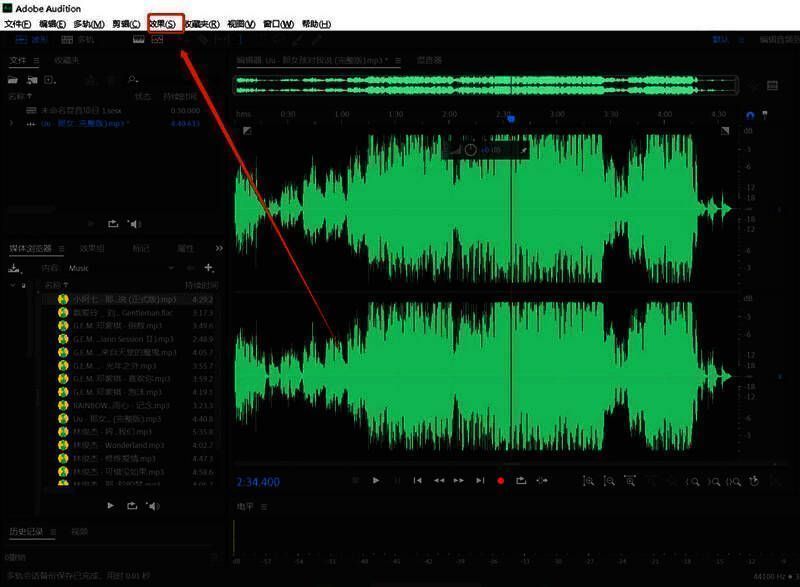Switch to waveform editor view button
The height and width of the screenshot is (587, 800).
point(31,40)
